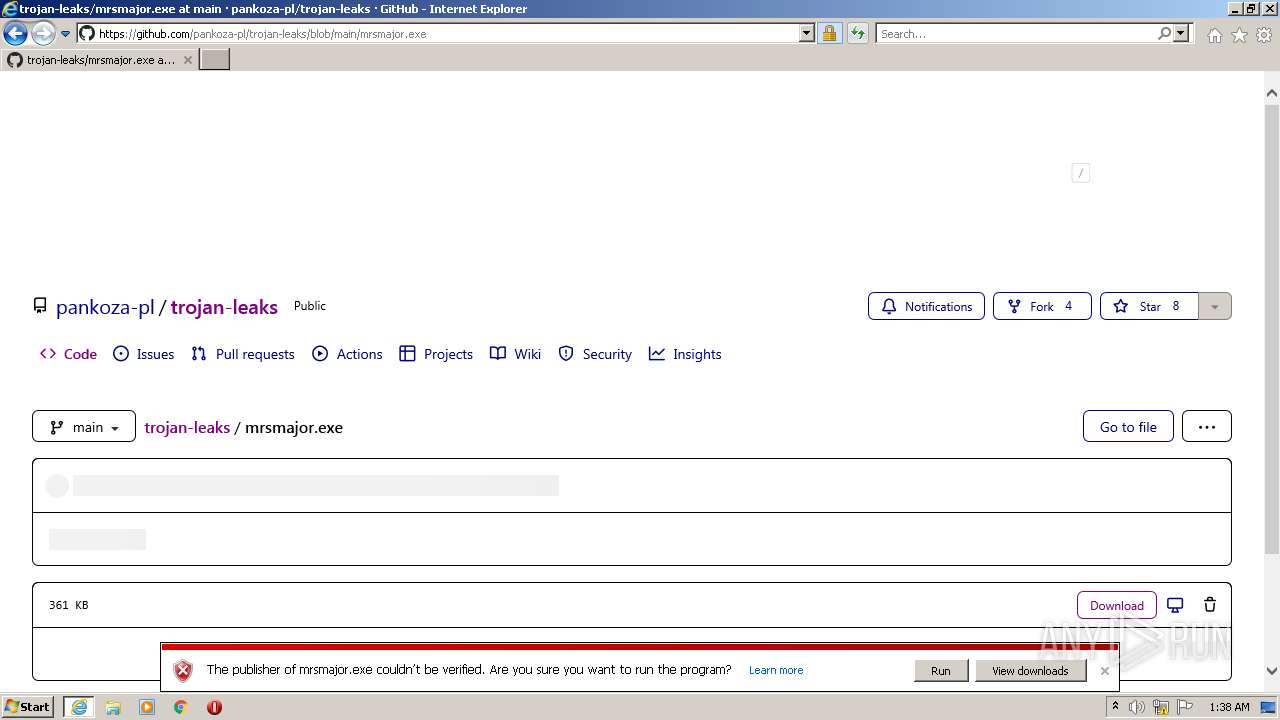Go back with the browser Back arrow

point(15,34)
